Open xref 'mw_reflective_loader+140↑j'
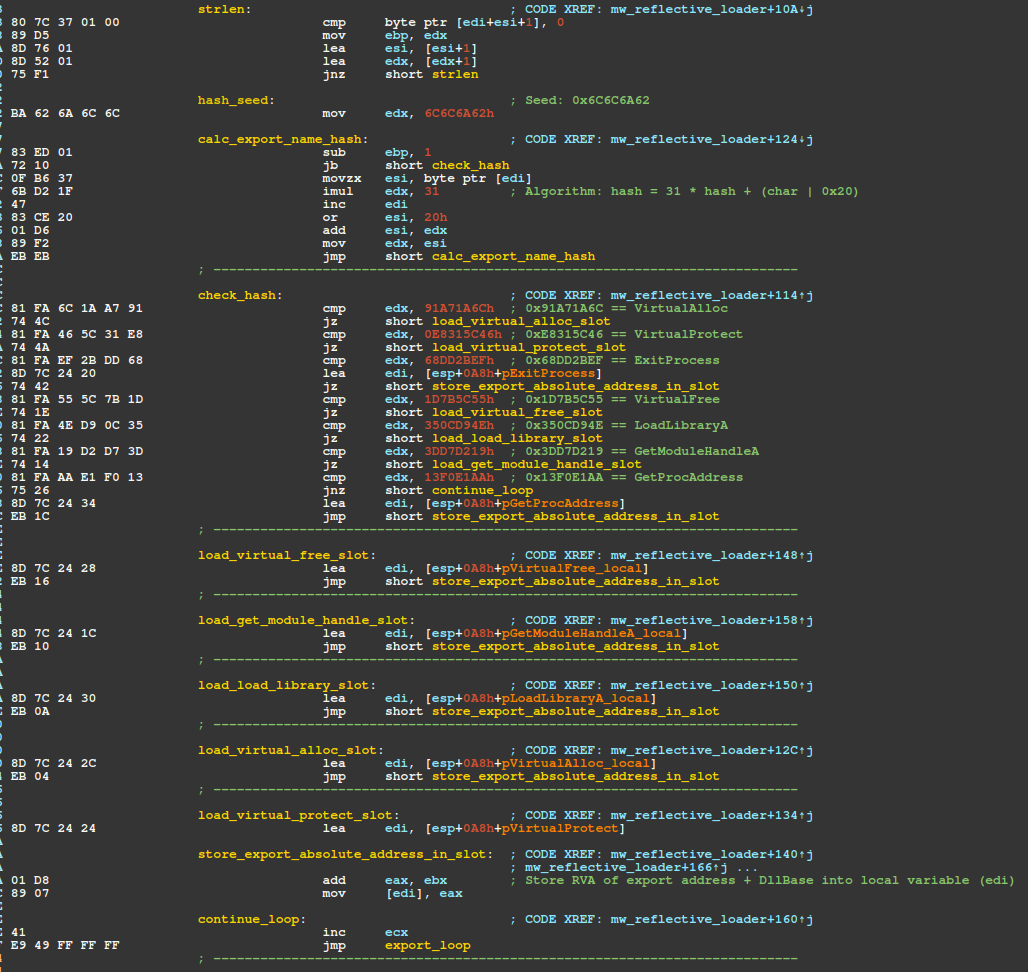This screenshot has height=972, width=1028. (711, 854)
